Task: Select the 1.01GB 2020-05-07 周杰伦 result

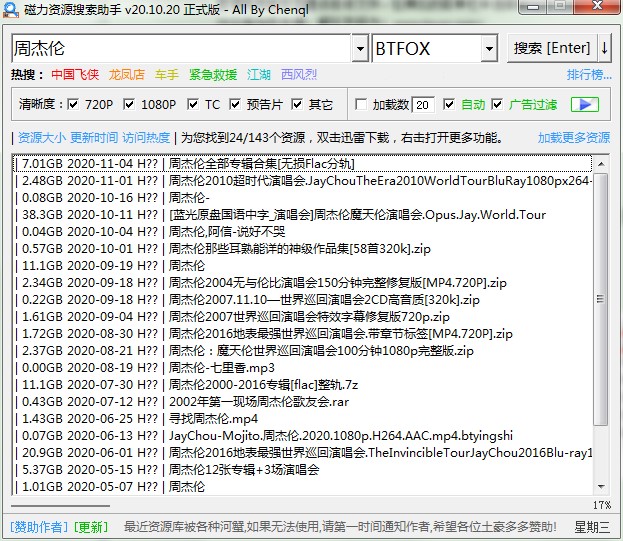Action: pyautogui.click(x=303, y=487)
